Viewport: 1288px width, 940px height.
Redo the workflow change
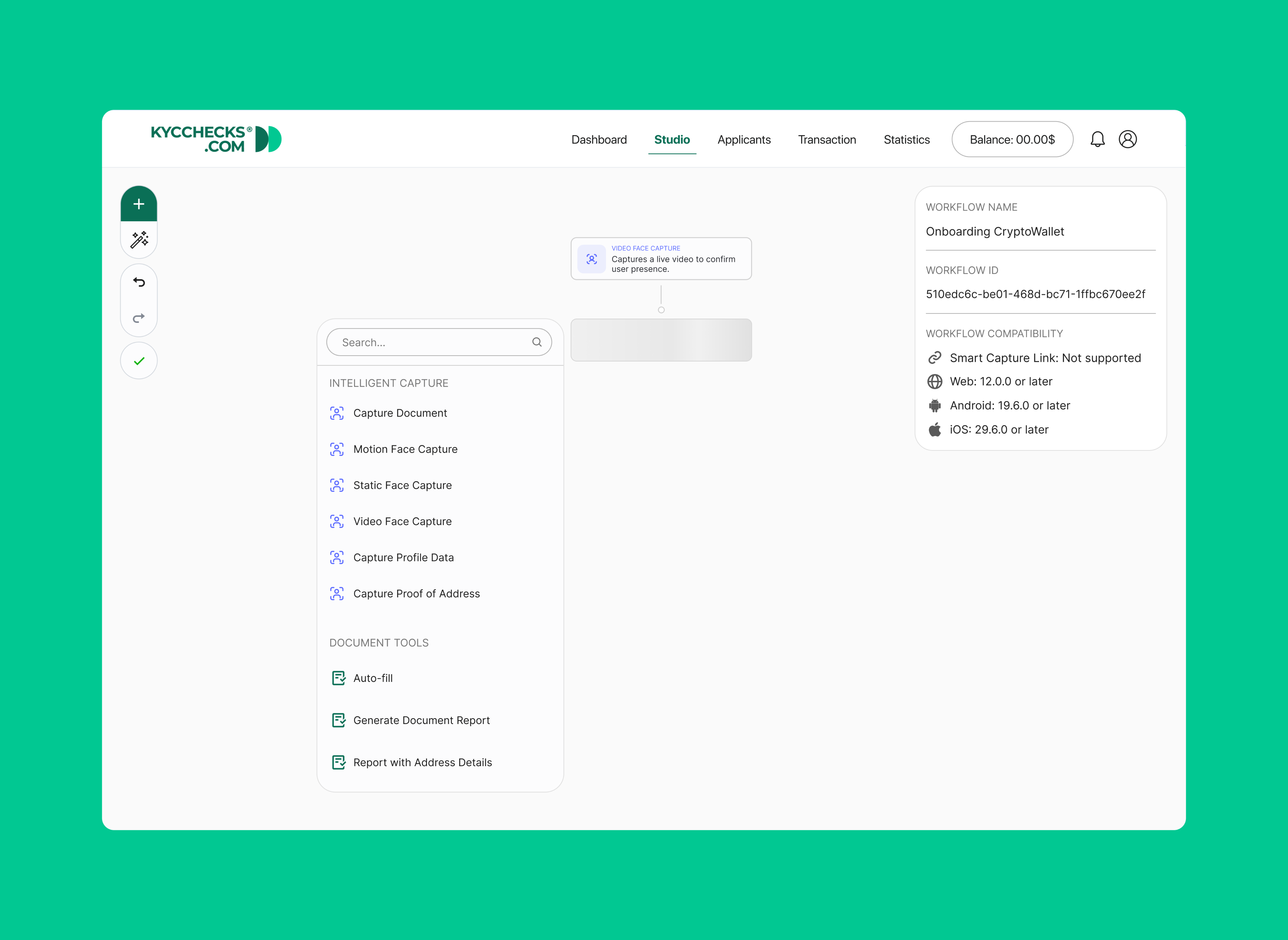coord(139,318)
